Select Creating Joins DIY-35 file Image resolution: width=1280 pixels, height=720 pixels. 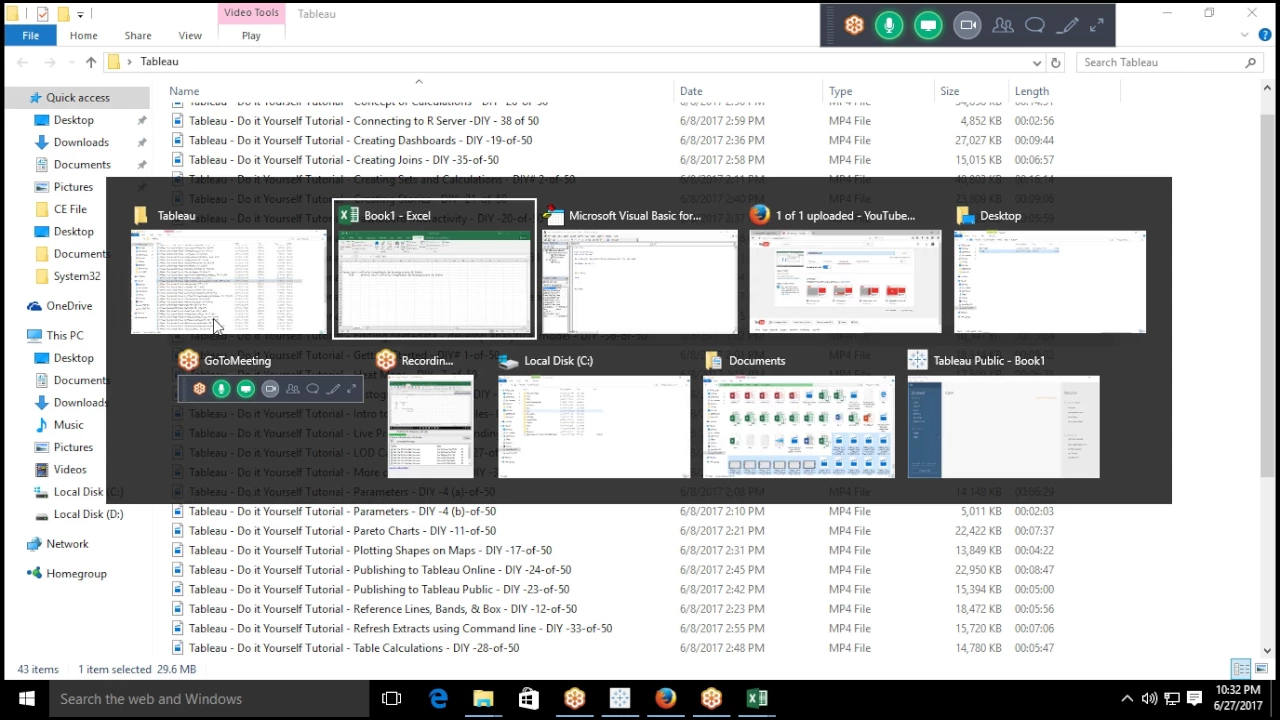click(344, 160)
